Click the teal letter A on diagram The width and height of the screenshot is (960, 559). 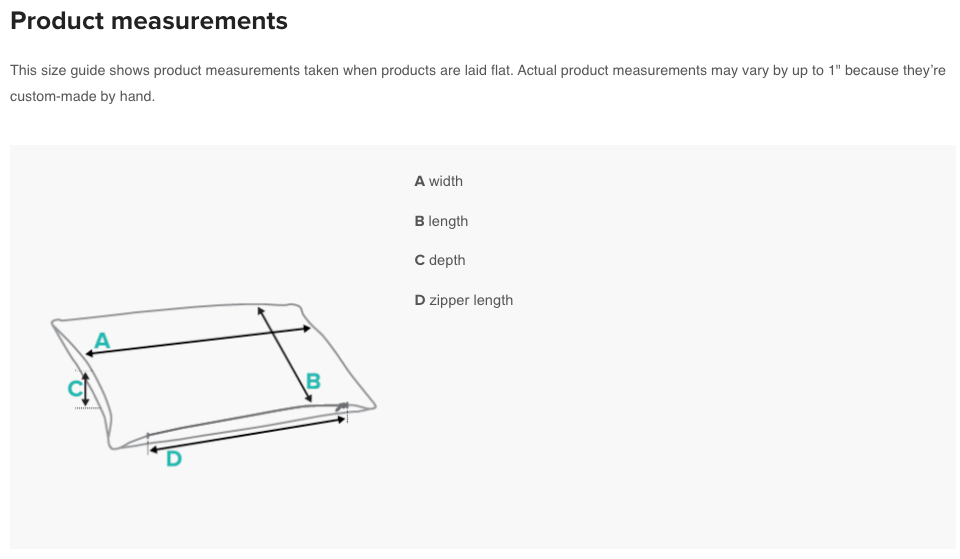click(102, 340)
